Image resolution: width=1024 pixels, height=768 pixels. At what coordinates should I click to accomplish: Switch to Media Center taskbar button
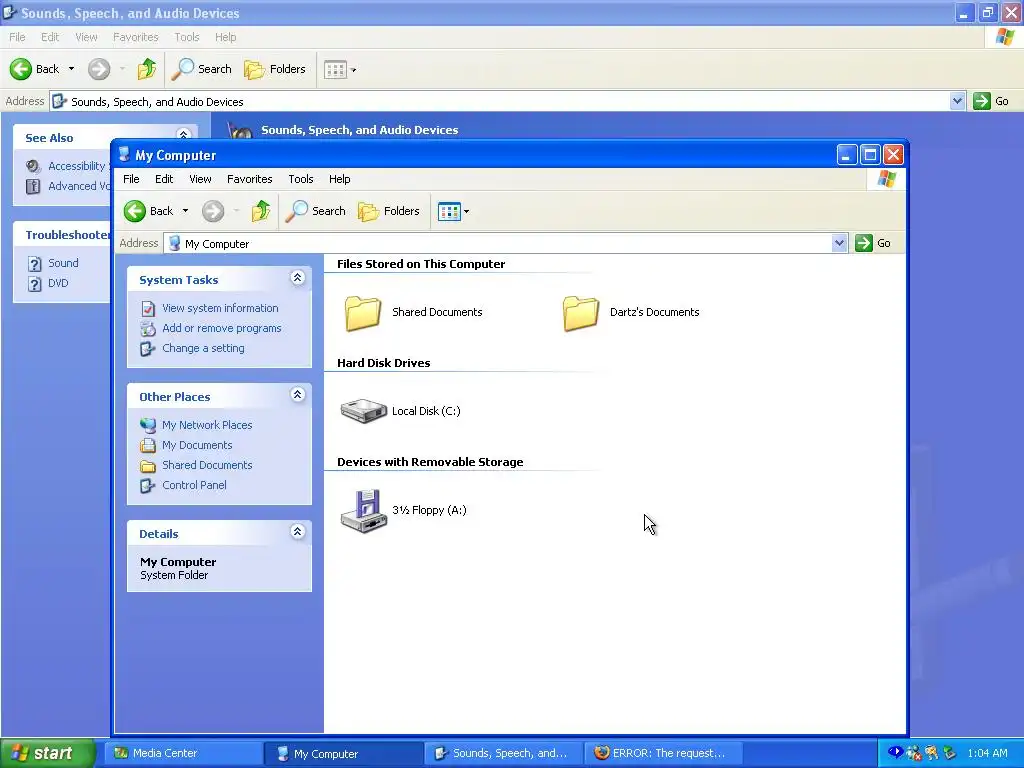tap(183, 753)
